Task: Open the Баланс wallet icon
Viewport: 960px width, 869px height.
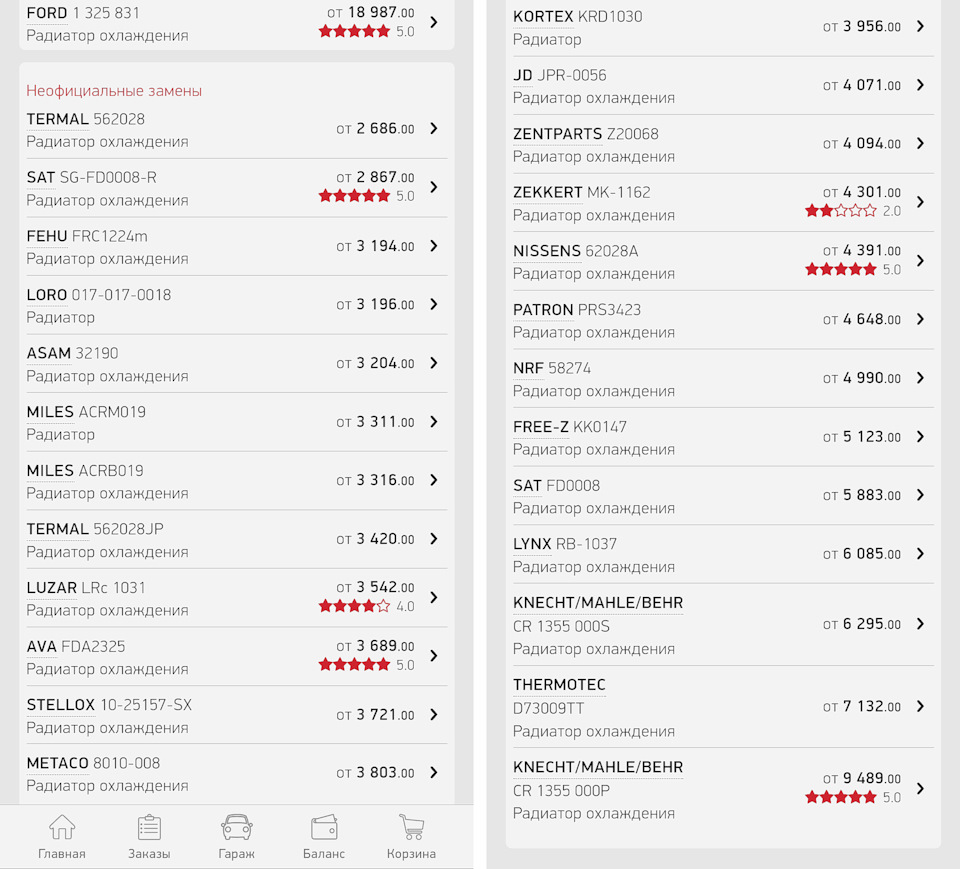Action: [x=324, y=827]
